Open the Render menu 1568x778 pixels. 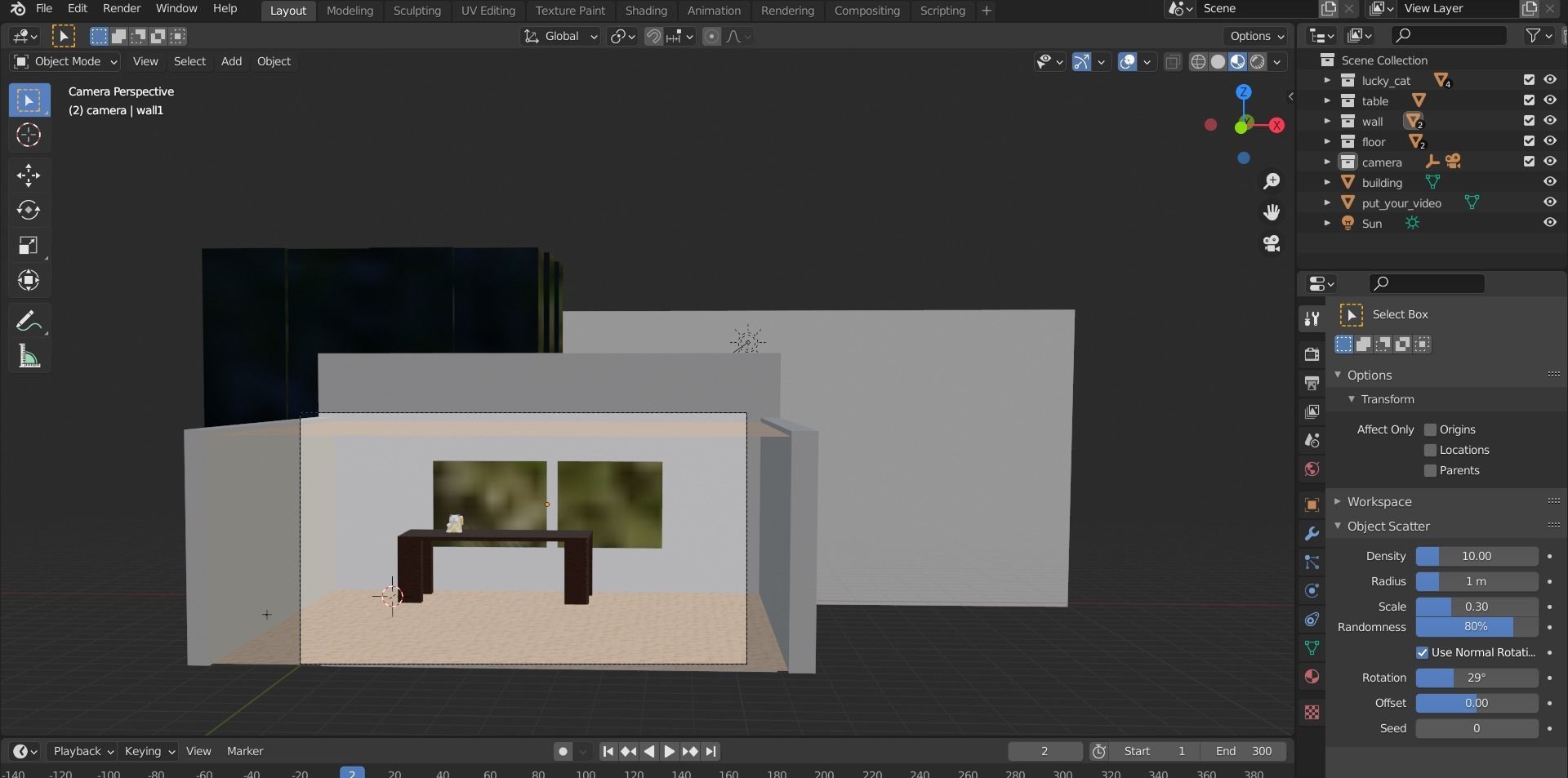(x=122, y=8)
